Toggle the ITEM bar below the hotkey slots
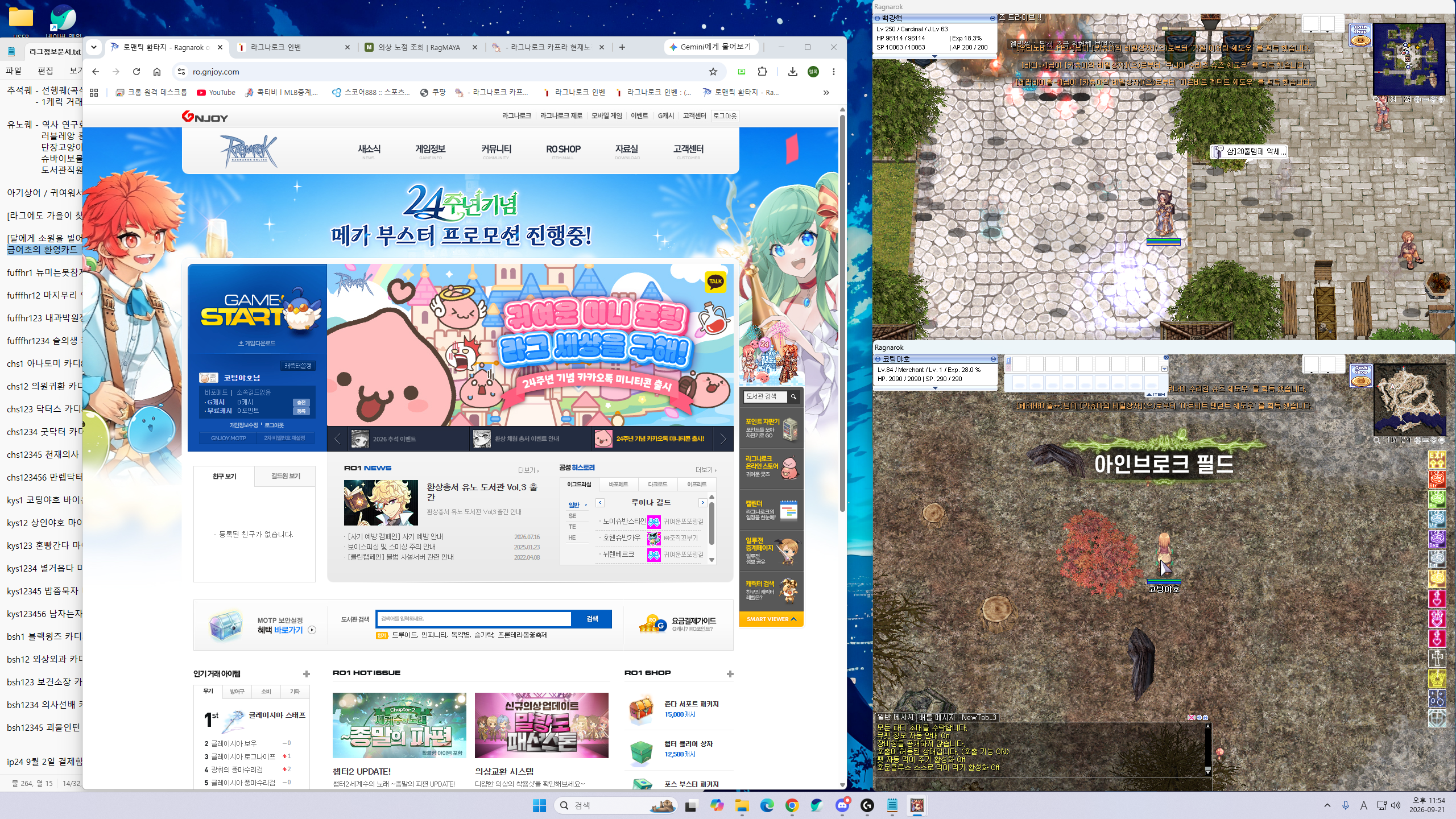 1156,394
